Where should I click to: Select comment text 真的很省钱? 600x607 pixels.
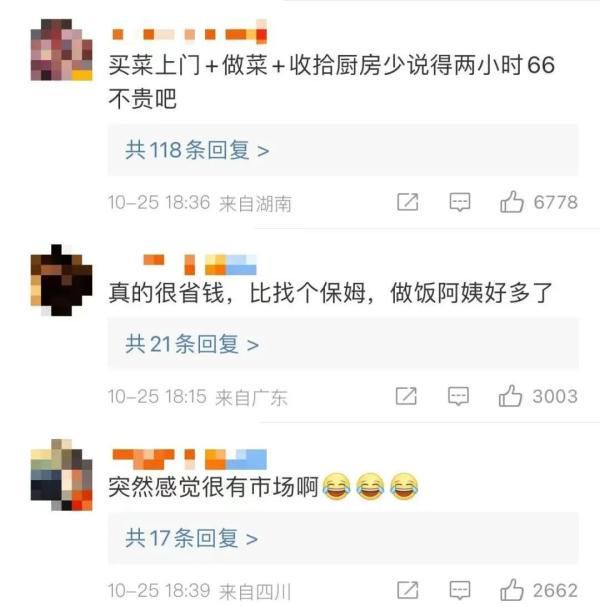[166, 293]
